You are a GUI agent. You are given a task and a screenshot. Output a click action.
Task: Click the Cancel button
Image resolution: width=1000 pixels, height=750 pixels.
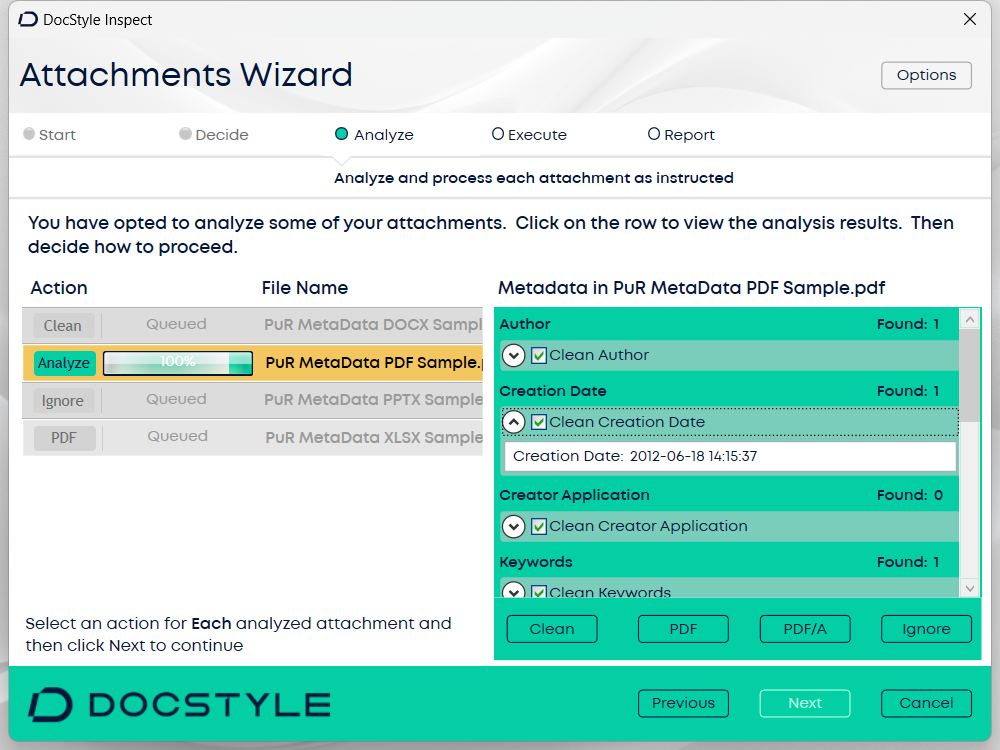[x=926, y=703]
